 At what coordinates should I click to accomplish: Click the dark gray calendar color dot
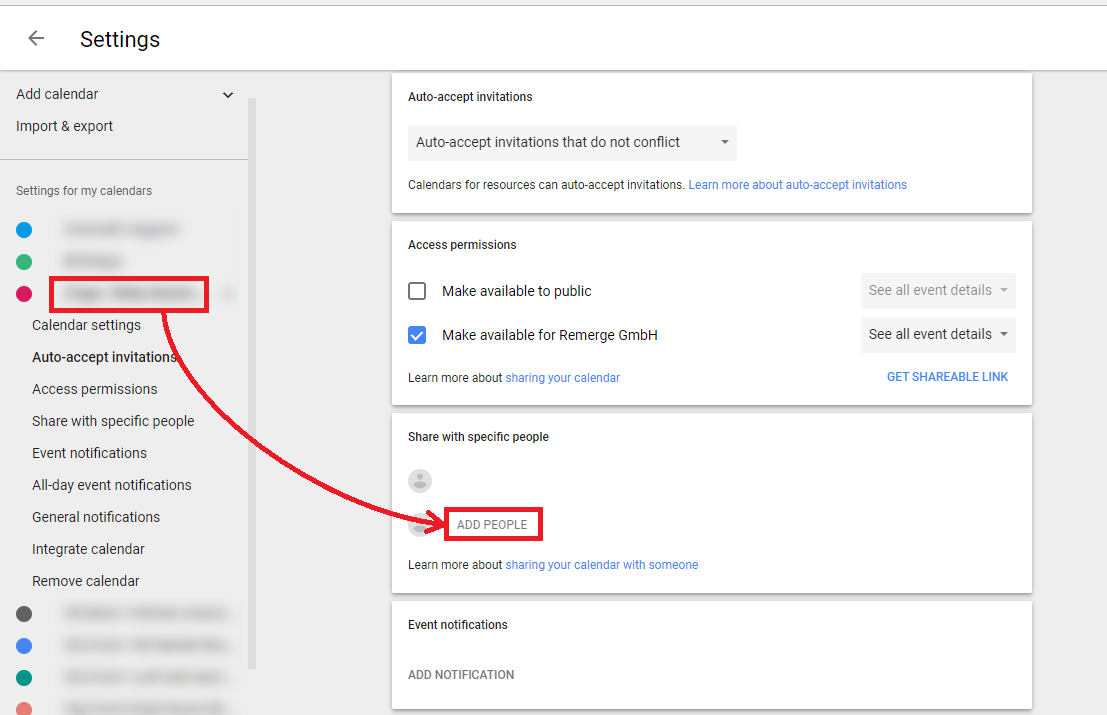[x=24, y=614]
